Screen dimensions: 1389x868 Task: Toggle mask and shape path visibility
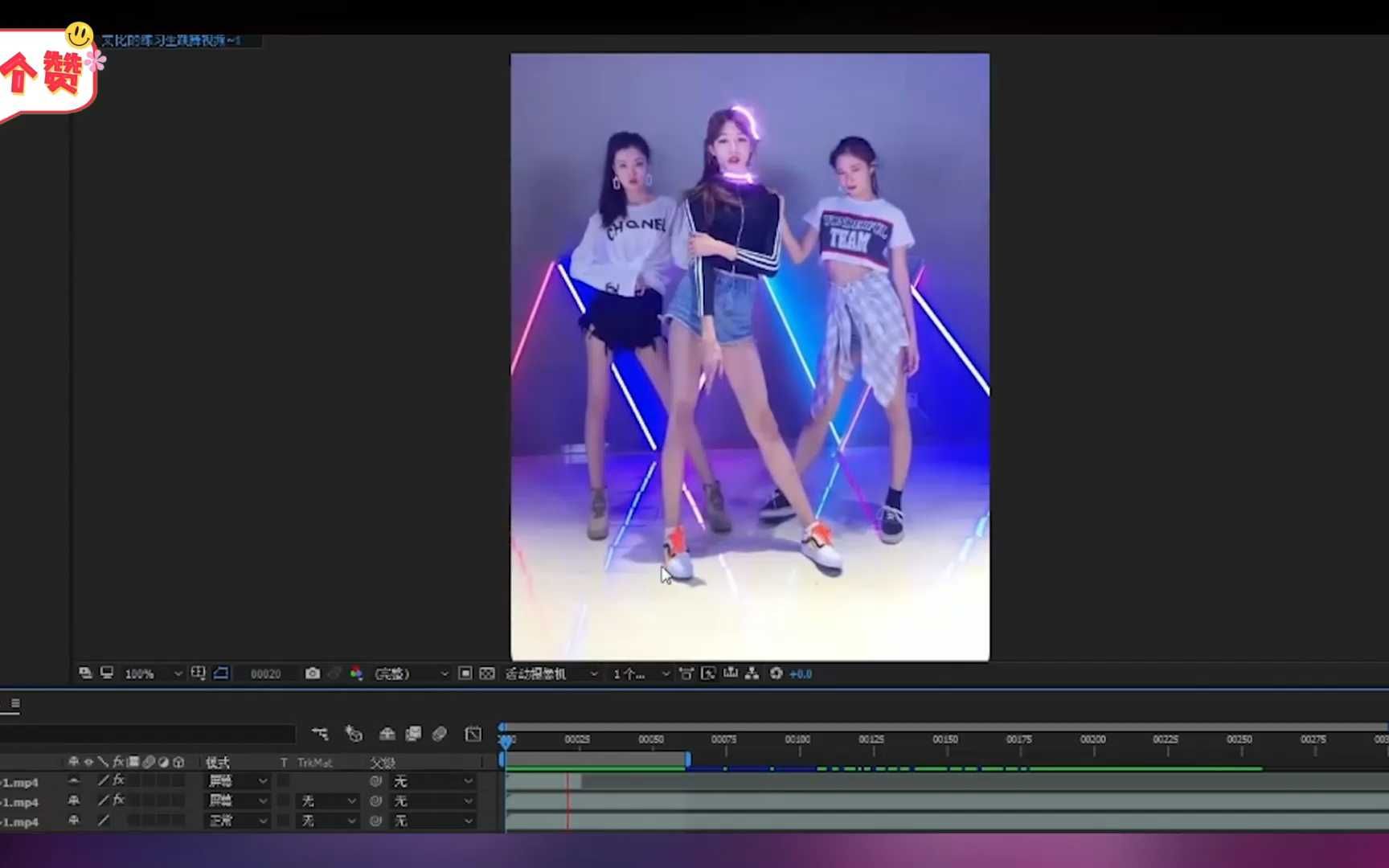point(221,674)
